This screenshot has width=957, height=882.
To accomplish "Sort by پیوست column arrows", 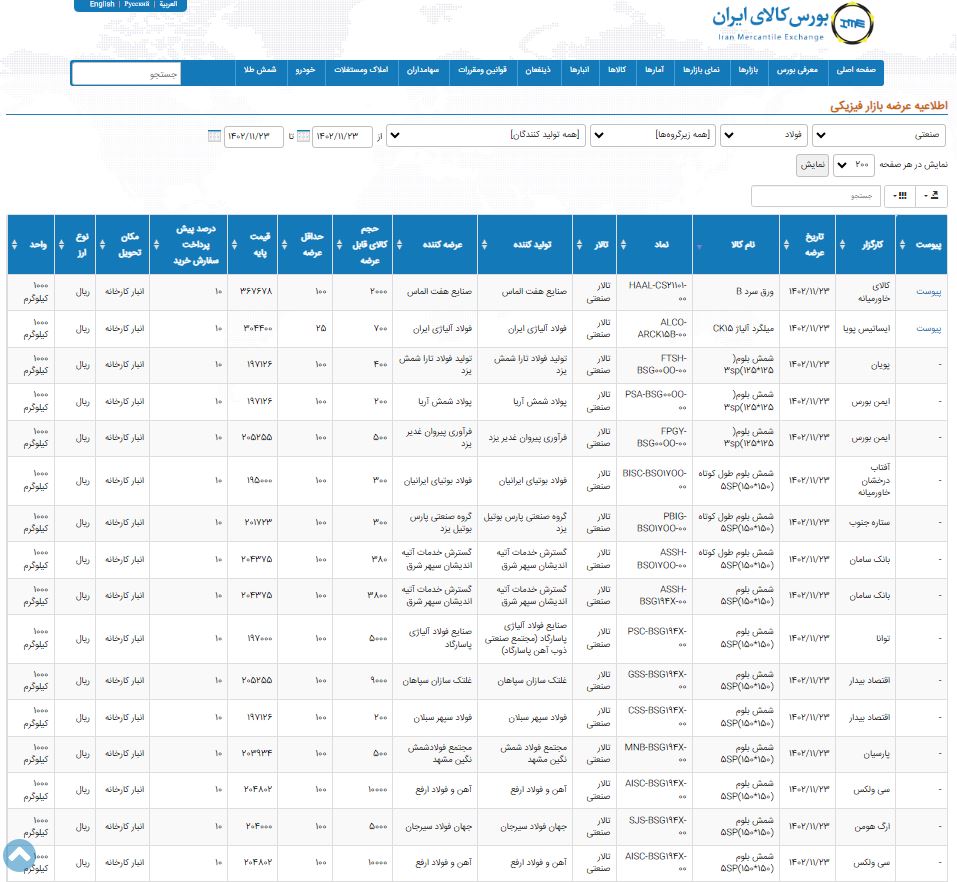I will (903, 245).
